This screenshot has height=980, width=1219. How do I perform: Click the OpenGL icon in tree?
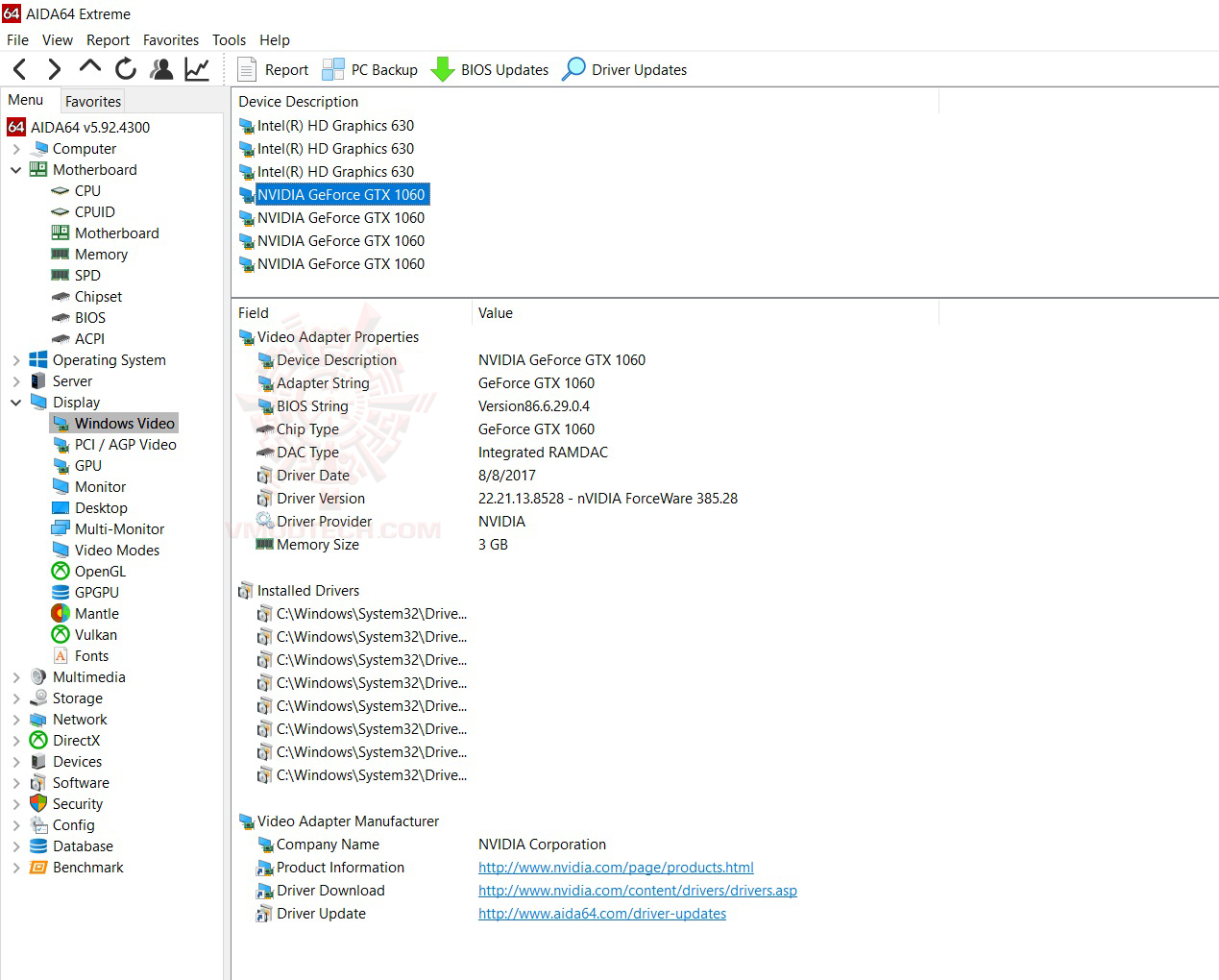click(61, 572)
